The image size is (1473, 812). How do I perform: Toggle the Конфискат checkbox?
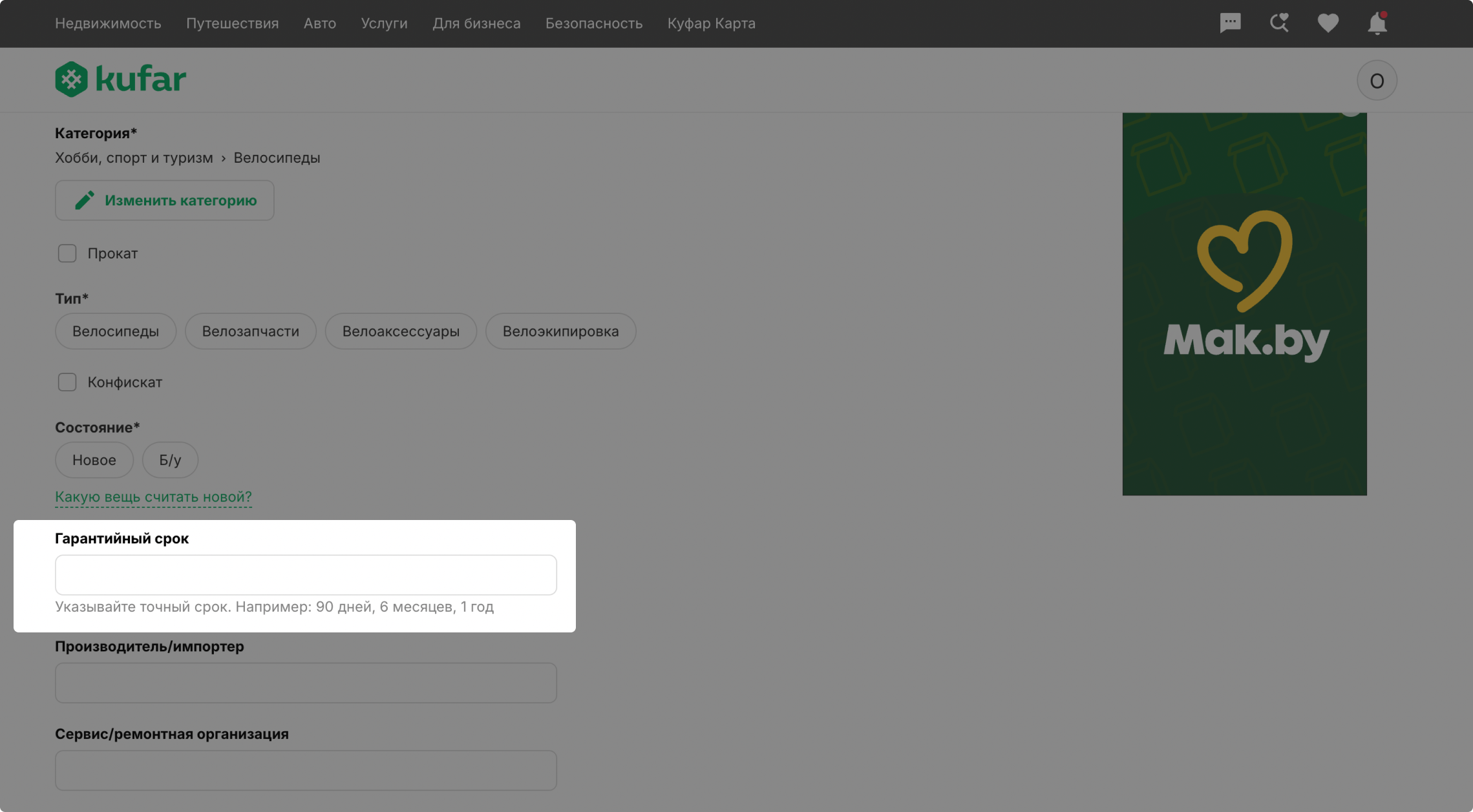[67, 382]
